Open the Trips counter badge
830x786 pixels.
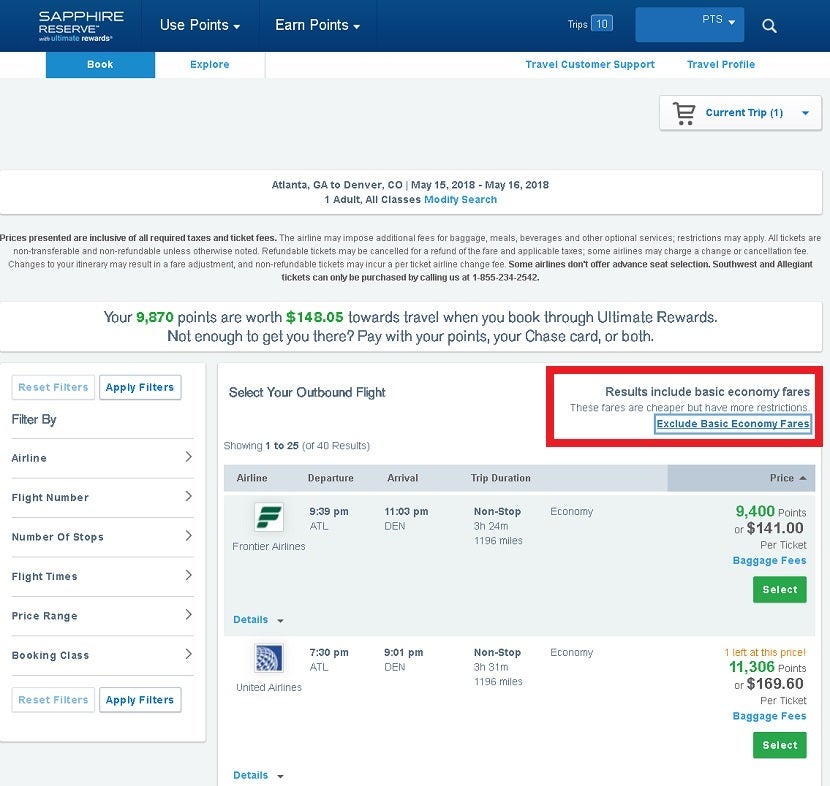coord(601,24)
